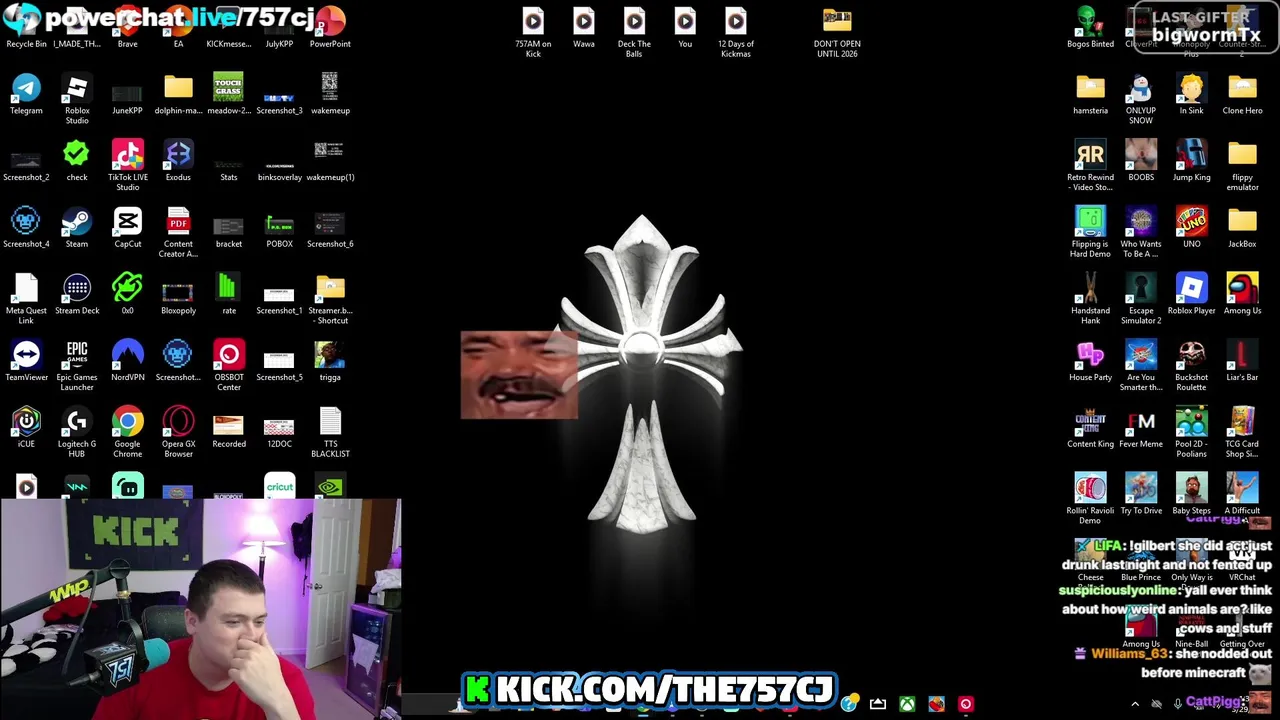Open the iCUE shortcut
This screenshot has width=1280, height=720.
pos(26,428)
